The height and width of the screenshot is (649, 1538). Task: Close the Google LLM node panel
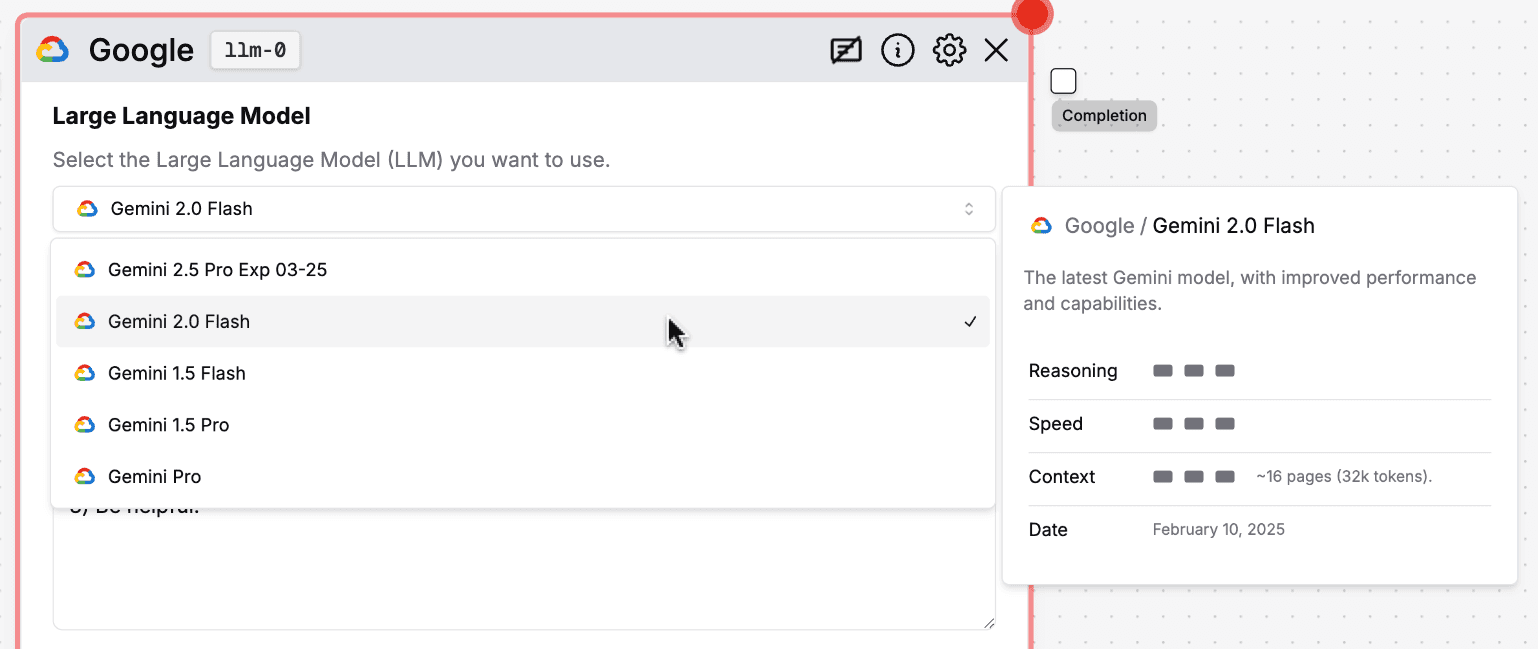[x=996, y=50]
